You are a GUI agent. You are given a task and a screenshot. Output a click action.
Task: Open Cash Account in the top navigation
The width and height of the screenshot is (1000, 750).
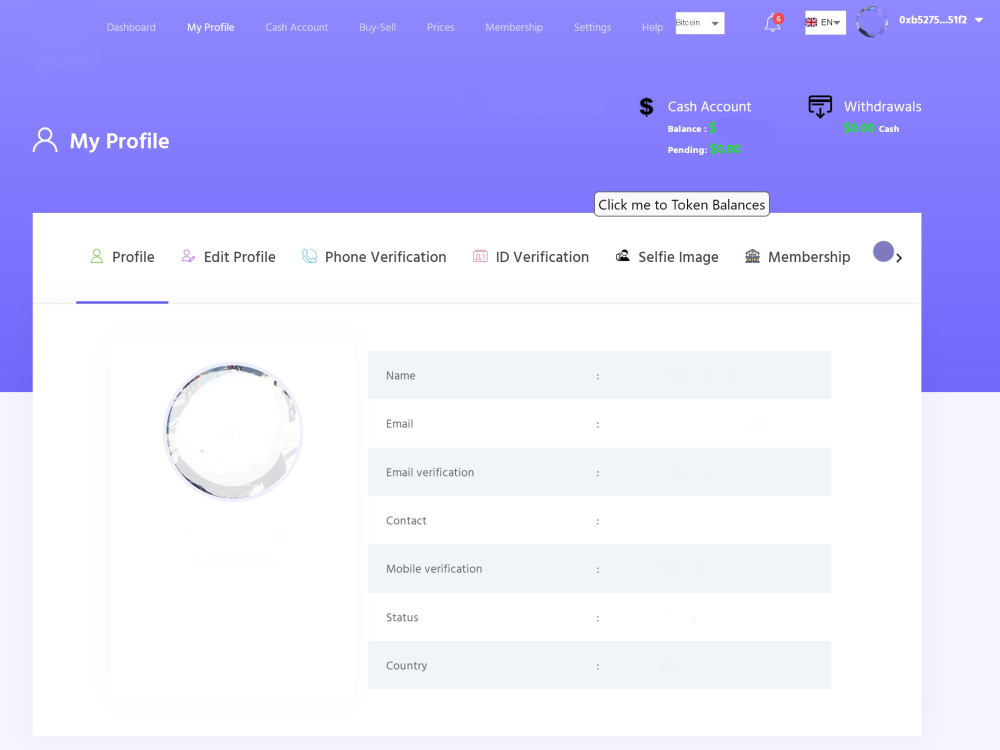point(297,27)
